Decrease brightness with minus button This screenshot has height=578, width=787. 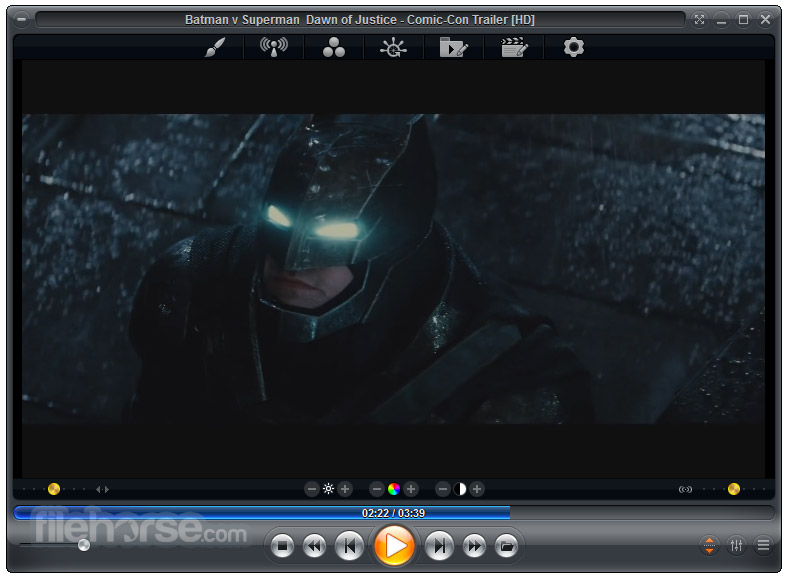312,489
